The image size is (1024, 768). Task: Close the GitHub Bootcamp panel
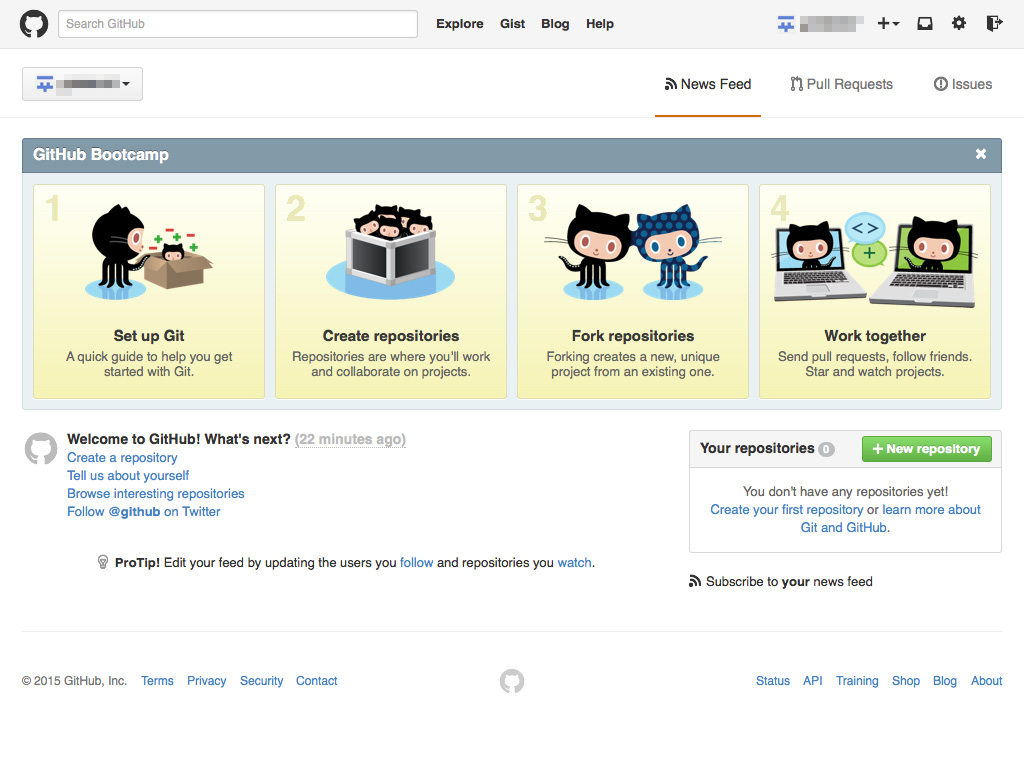click(x=980, y=154)
